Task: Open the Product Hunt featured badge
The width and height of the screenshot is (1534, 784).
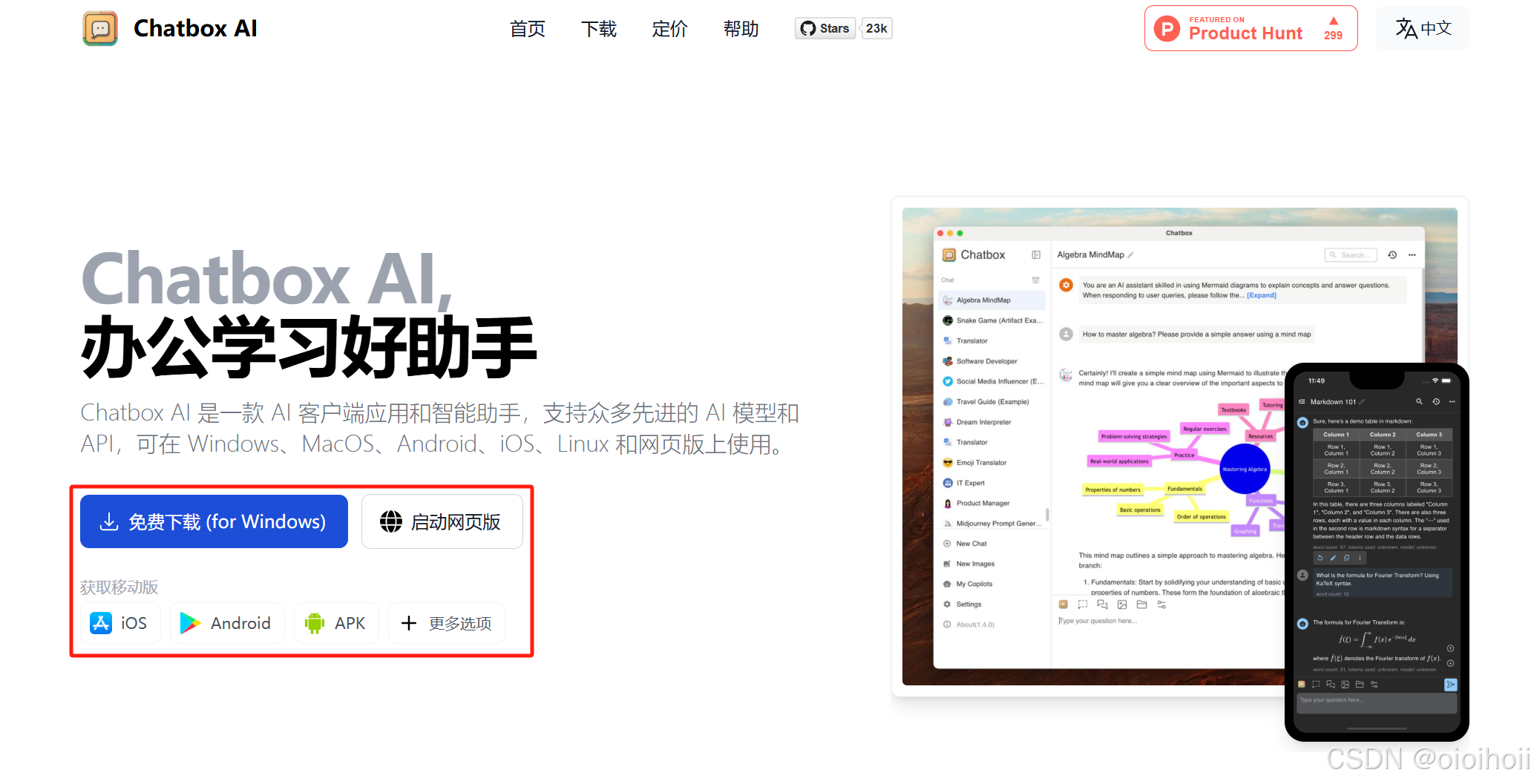Action: 1251,28
